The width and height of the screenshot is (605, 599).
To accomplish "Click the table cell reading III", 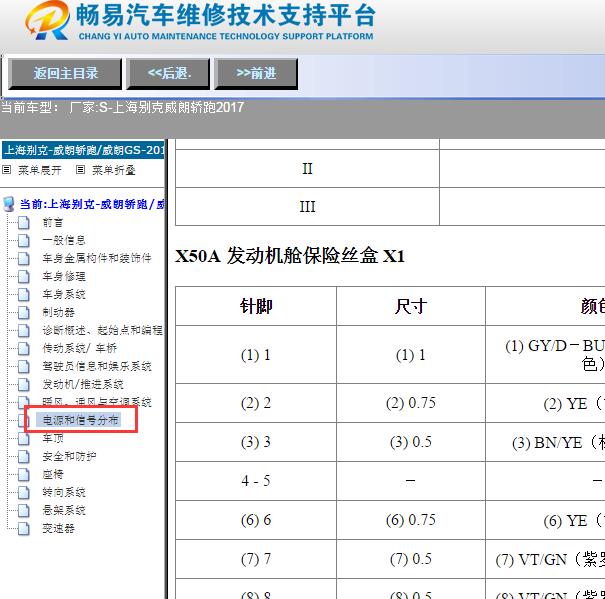I will point(307,207).
